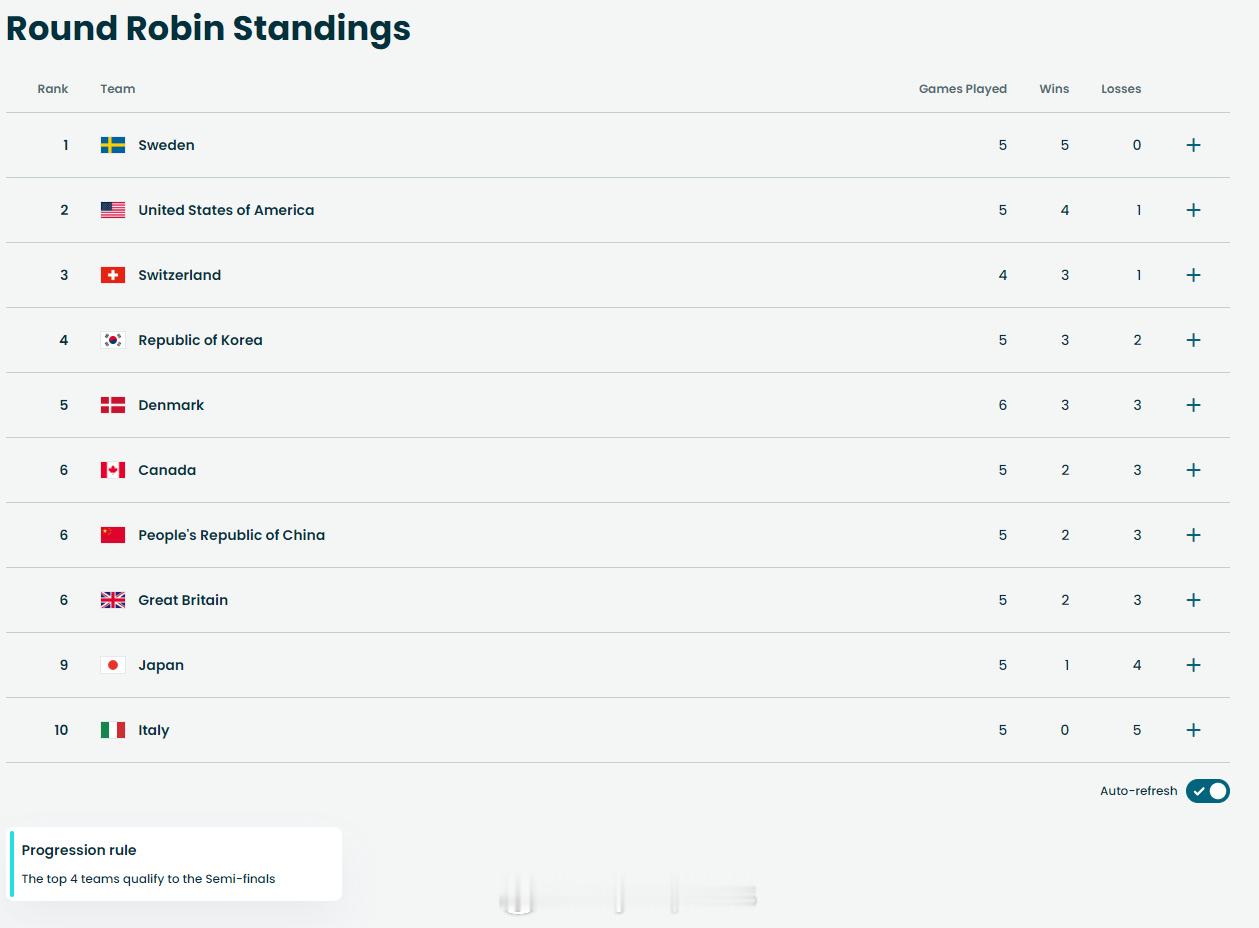Click the Canada flag icon
The image size is (1259, 928).
(113, 470)
